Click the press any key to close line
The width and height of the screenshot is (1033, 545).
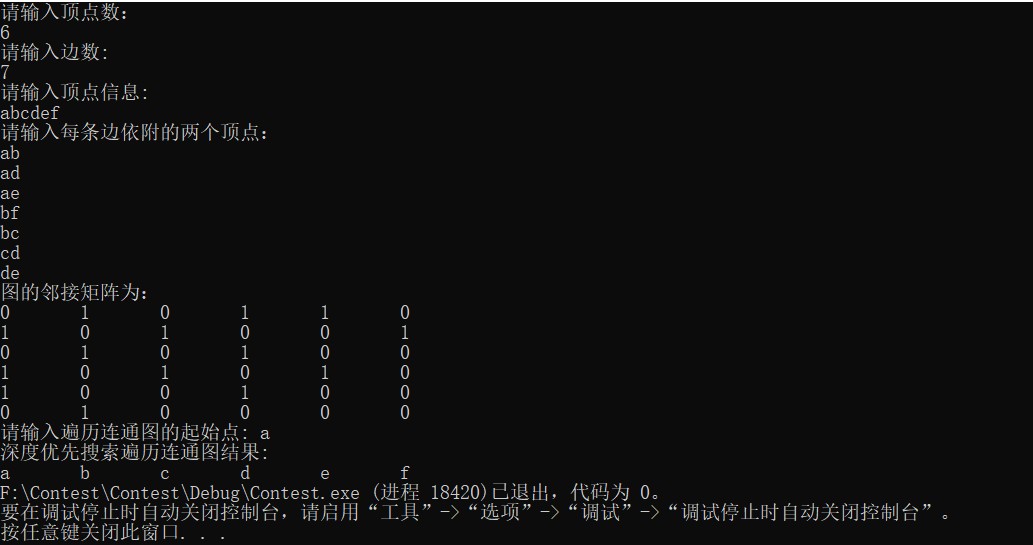click(113, 532)
